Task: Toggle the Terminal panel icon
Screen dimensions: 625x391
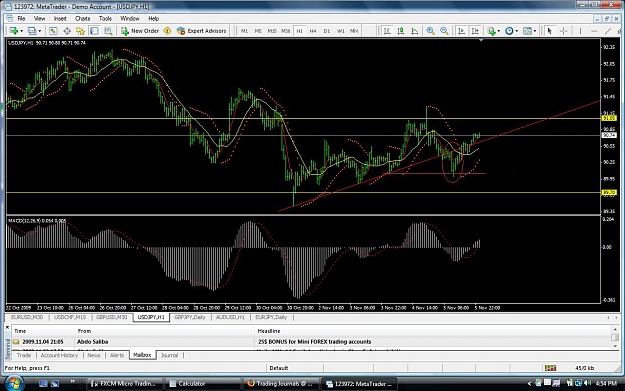Action: click(94, 31)
